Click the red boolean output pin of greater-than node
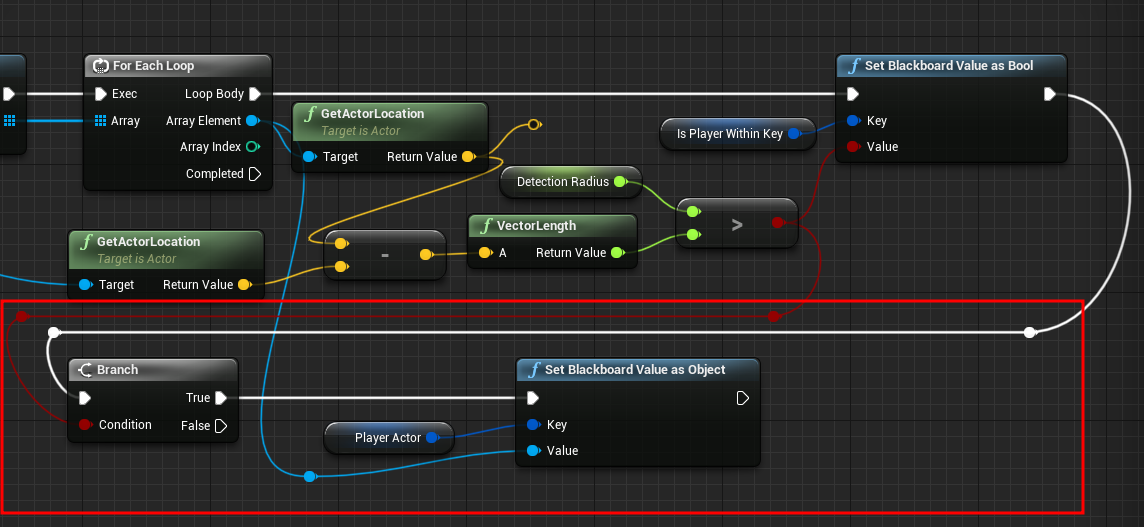Image resolution: width=1144 pixels, height=527 pixels. pyautogui.click(x=778, y=223)
